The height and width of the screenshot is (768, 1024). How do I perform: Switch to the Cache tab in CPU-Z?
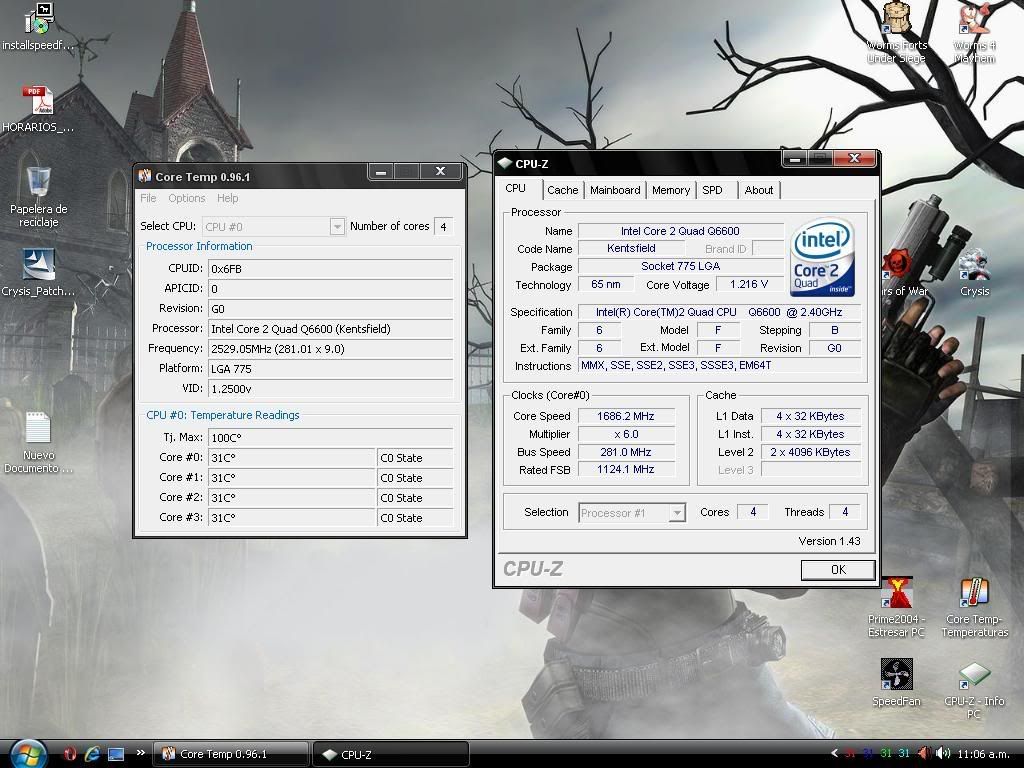point(562,190)
